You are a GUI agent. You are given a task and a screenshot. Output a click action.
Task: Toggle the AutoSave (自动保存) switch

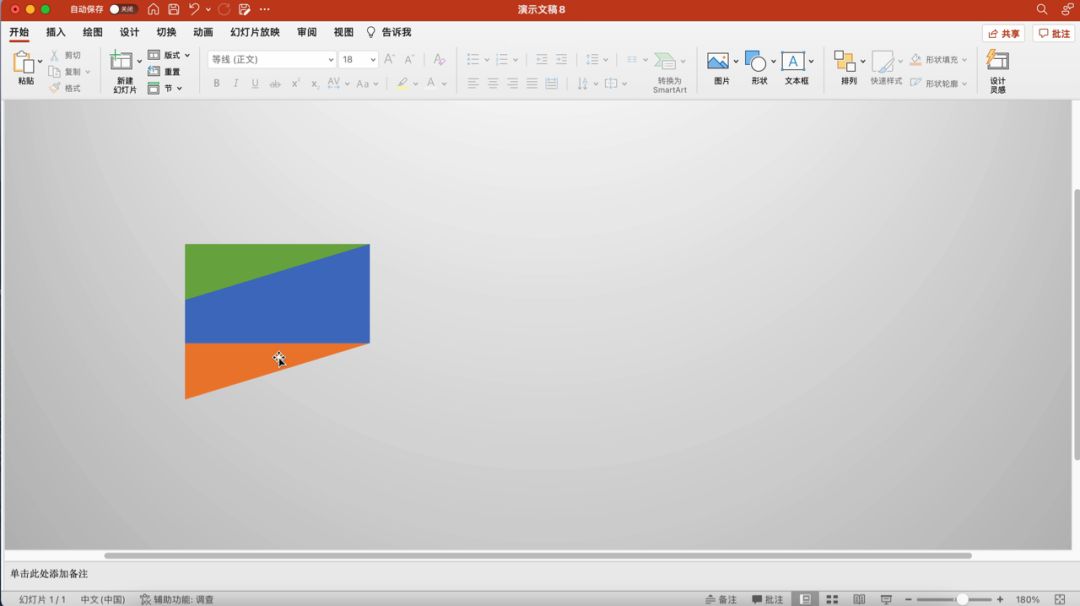coord(123,9)
